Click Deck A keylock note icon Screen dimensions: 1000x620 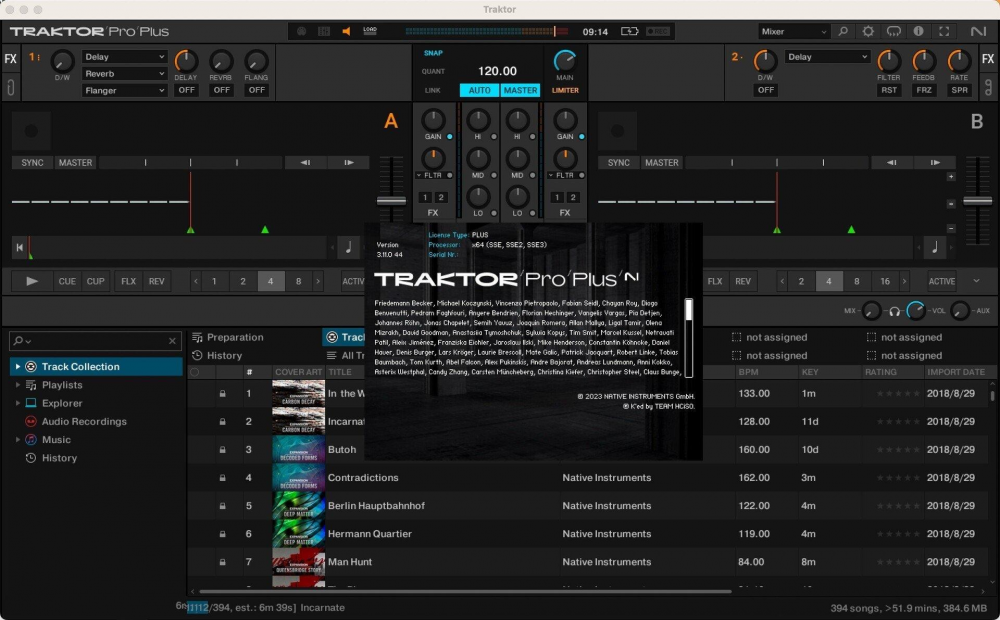[348, 247]
